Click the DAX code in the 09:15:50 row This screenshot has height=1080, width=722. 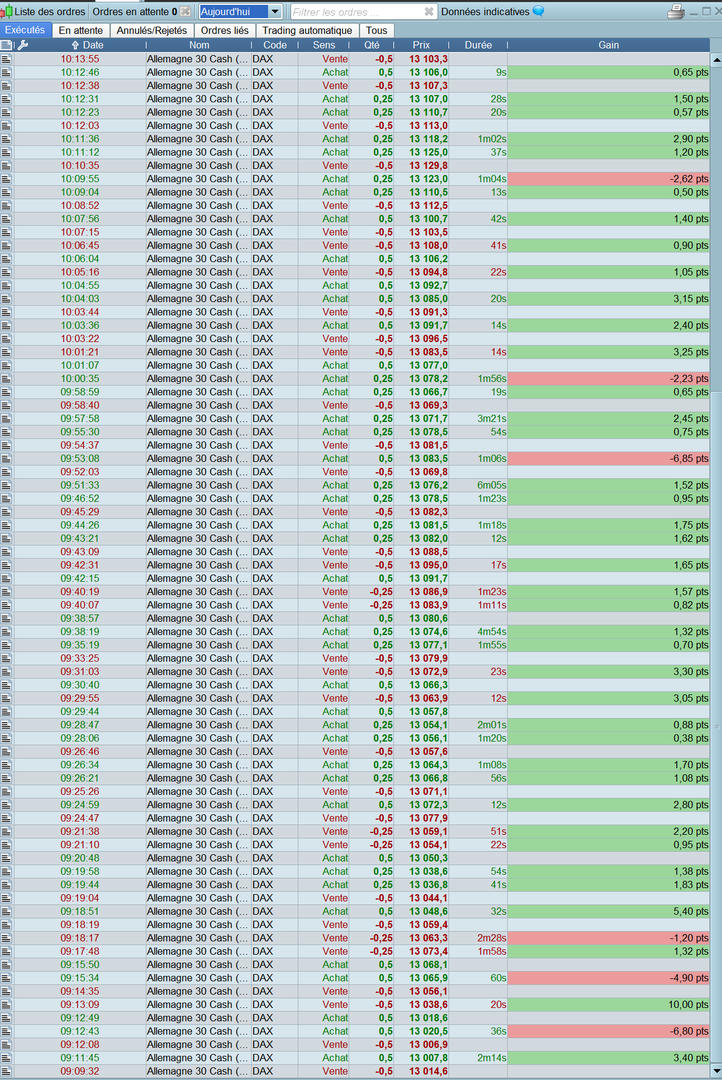[262, 965]
